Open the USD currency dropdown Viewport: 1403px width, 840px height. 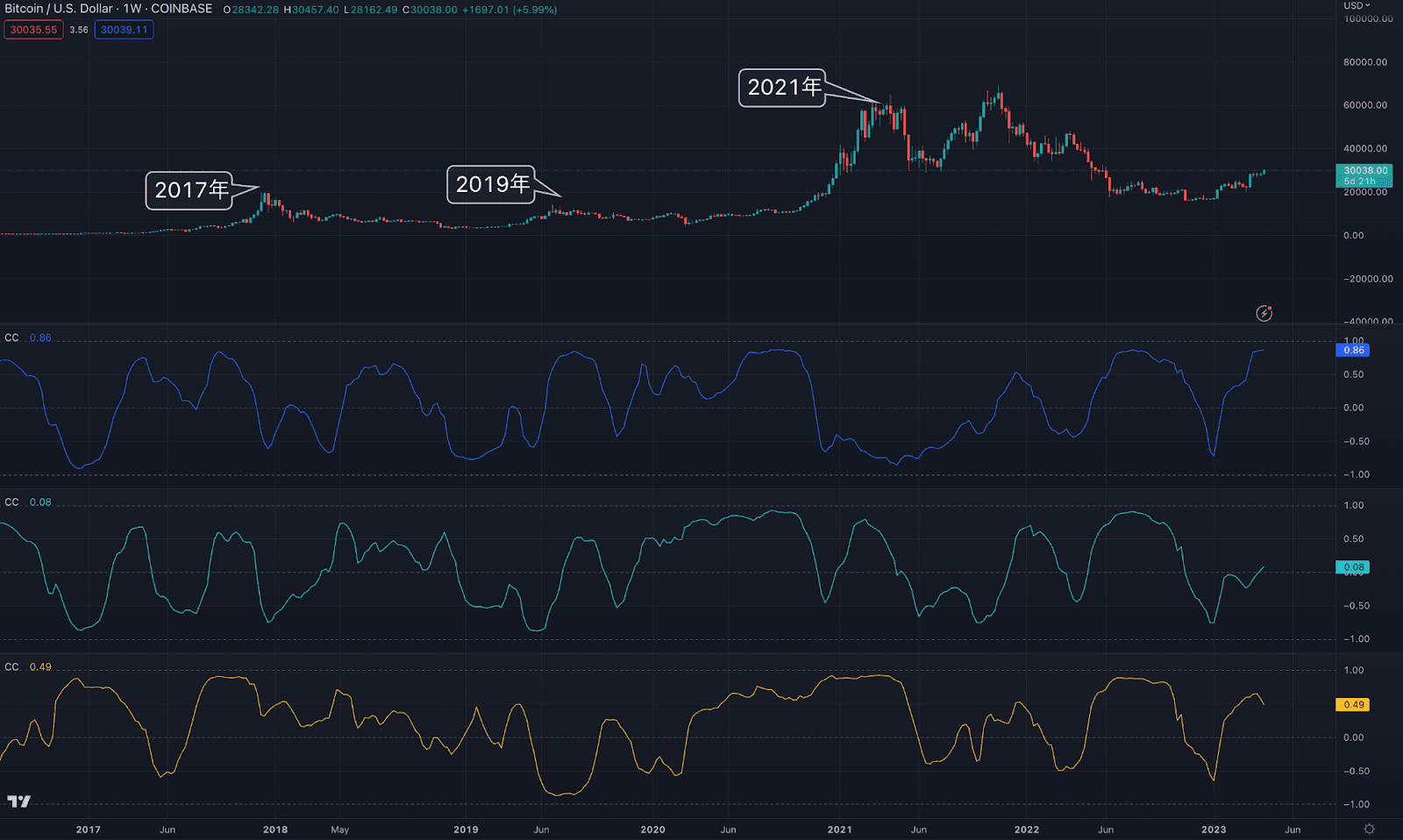pyautogui.click(x=1357, y=5)
